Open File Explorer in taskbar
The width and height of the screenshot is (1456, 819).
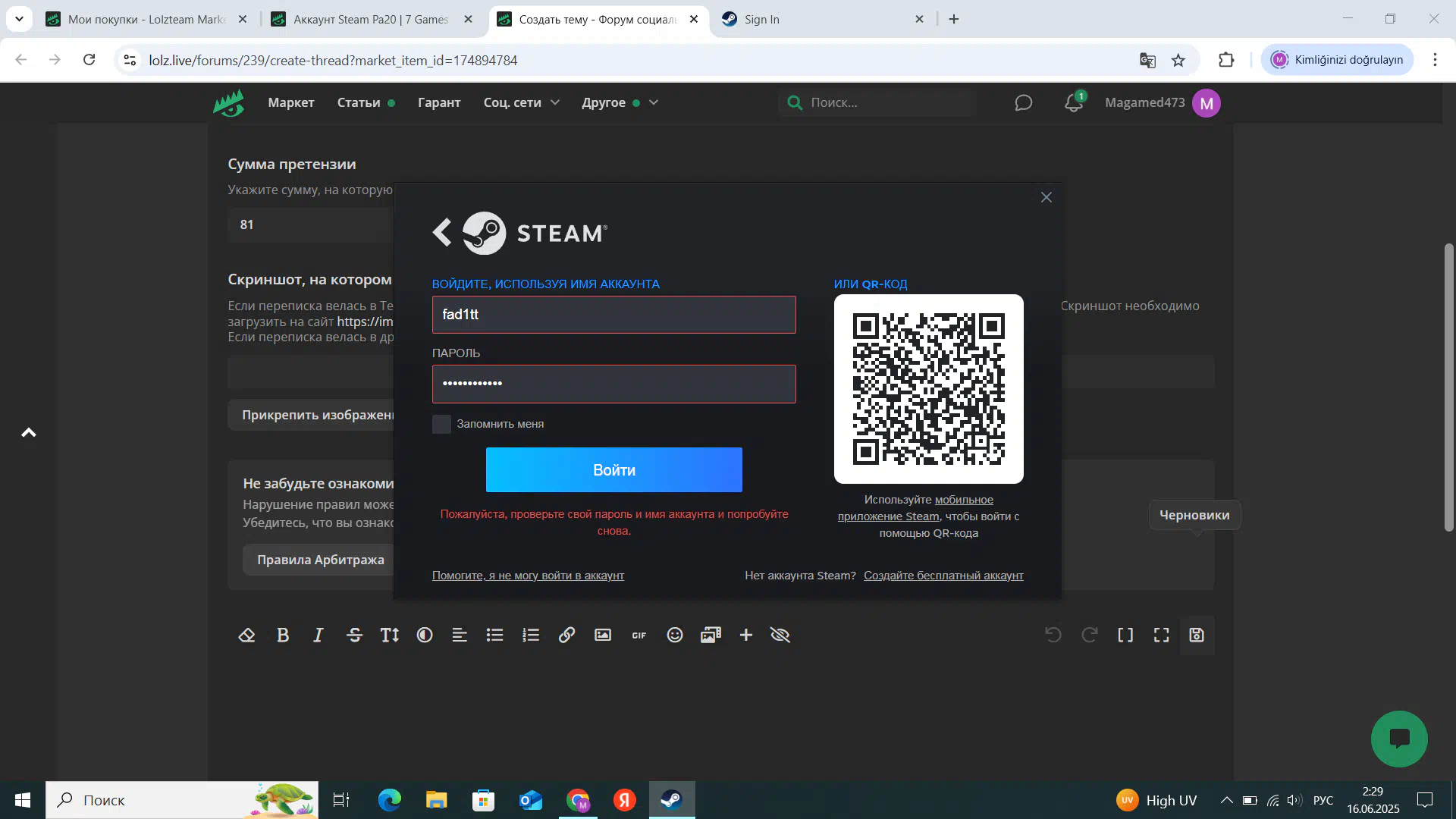(x=437, y=800)
